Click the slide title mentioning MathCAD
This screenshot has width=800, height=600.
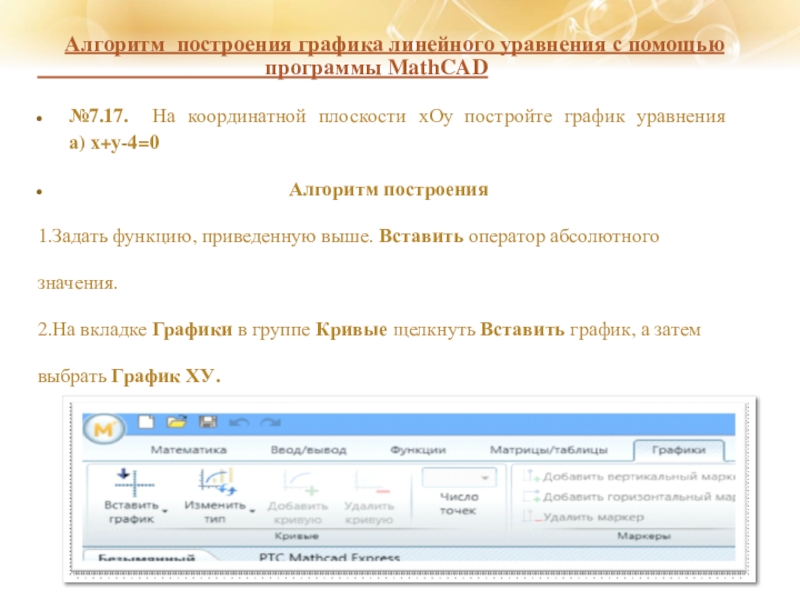[394, 56]
